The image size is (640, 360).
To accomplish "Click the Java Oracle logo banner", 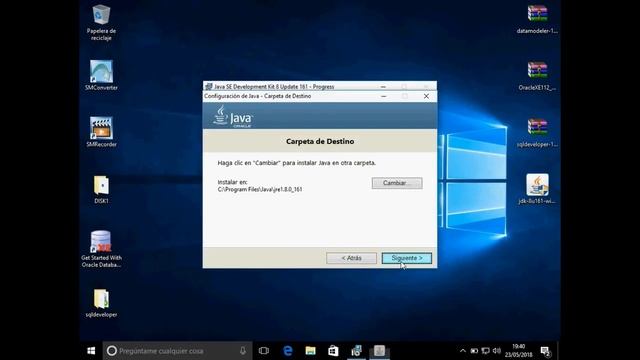I will (233, 117).
